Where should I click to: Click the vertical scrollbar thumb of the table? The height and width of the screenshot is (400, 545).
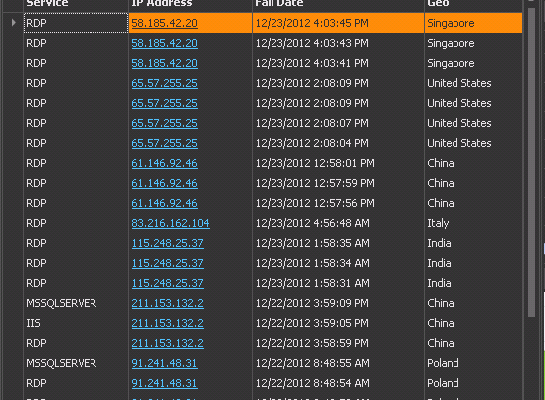tap(531, 162)
